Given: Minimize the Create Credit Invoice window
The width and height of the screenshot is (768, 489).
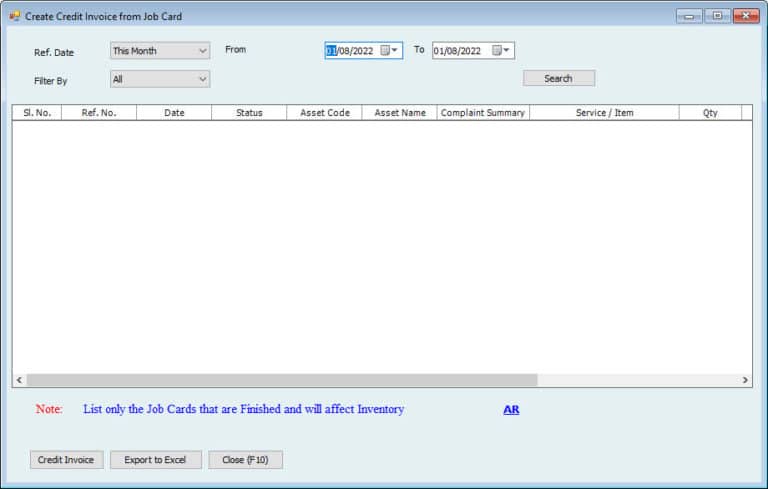Looking at the screenshot, I should [689, 16].
